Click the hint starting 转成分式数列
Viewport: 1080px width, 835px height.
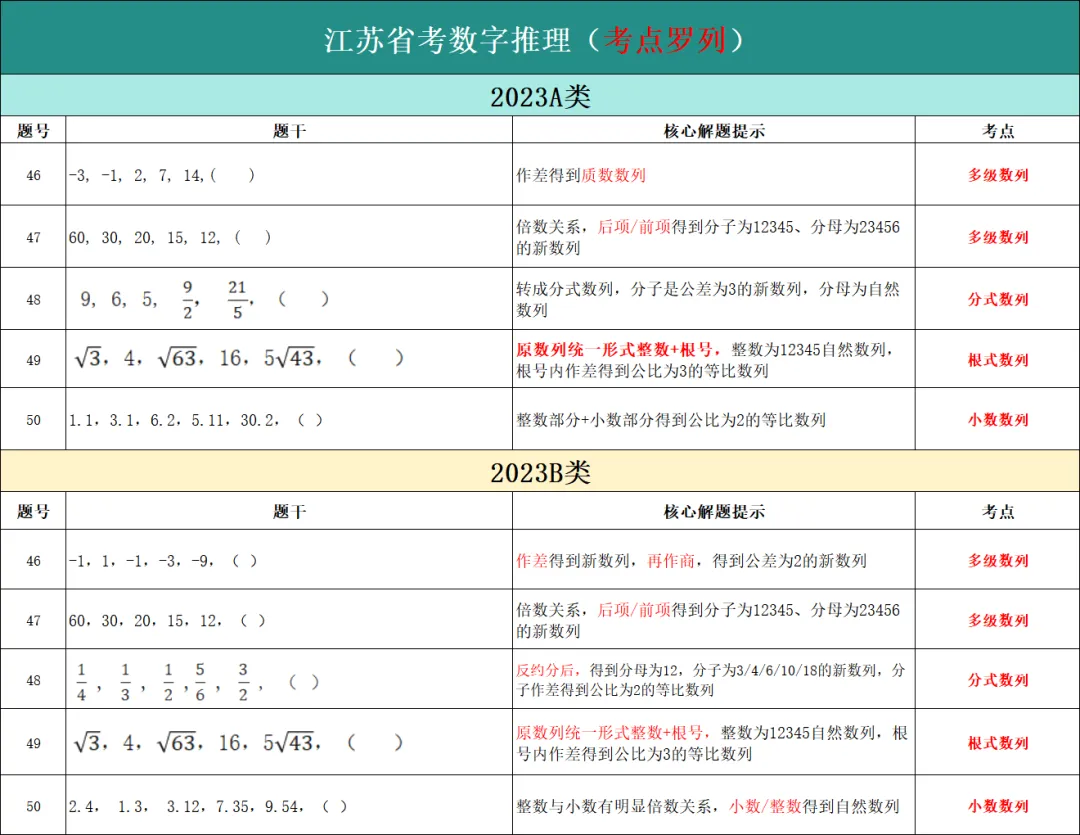pos(708,299)
